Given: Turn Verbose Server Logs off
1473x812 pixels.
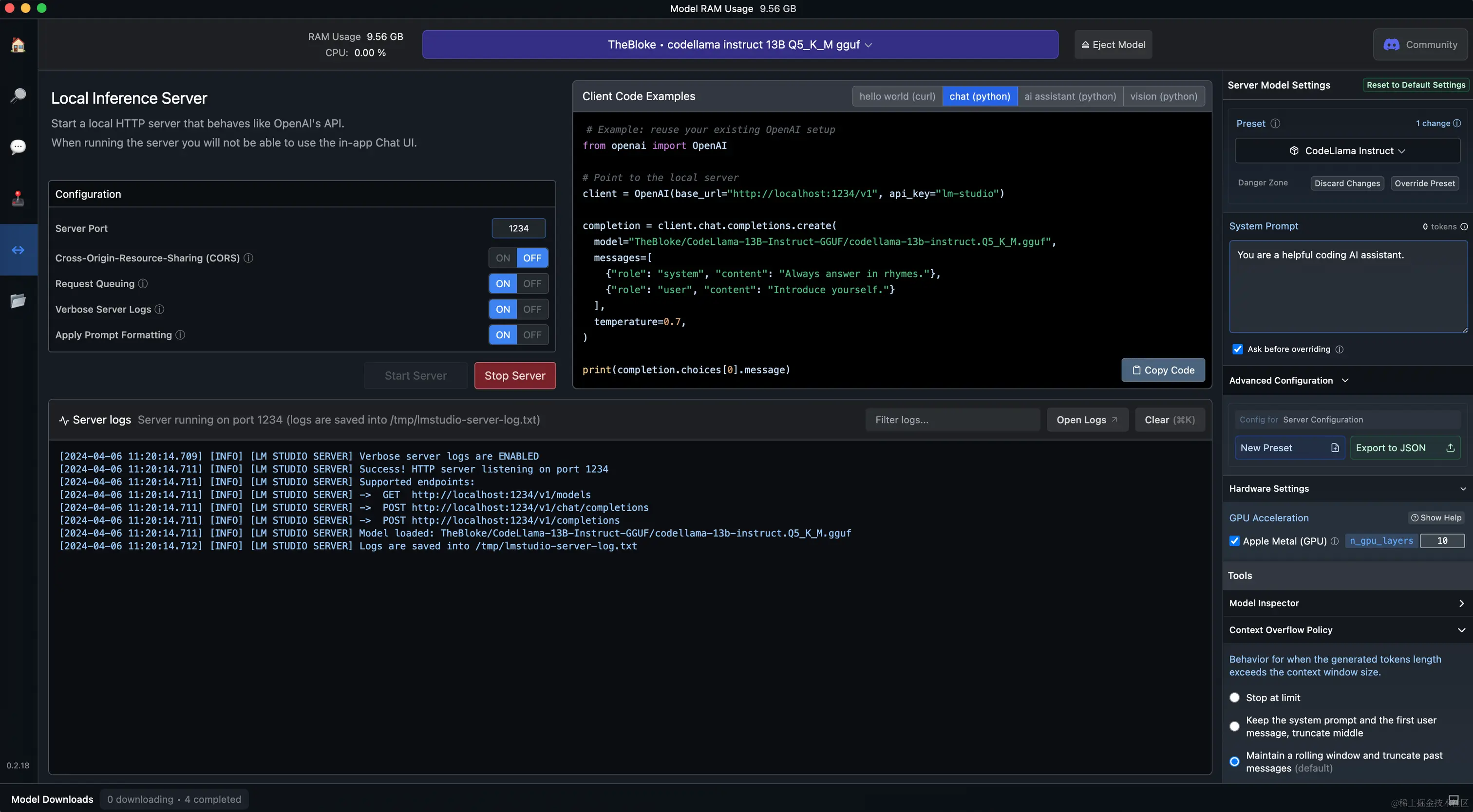Looking at the screenshot, I should click(532, 309).
